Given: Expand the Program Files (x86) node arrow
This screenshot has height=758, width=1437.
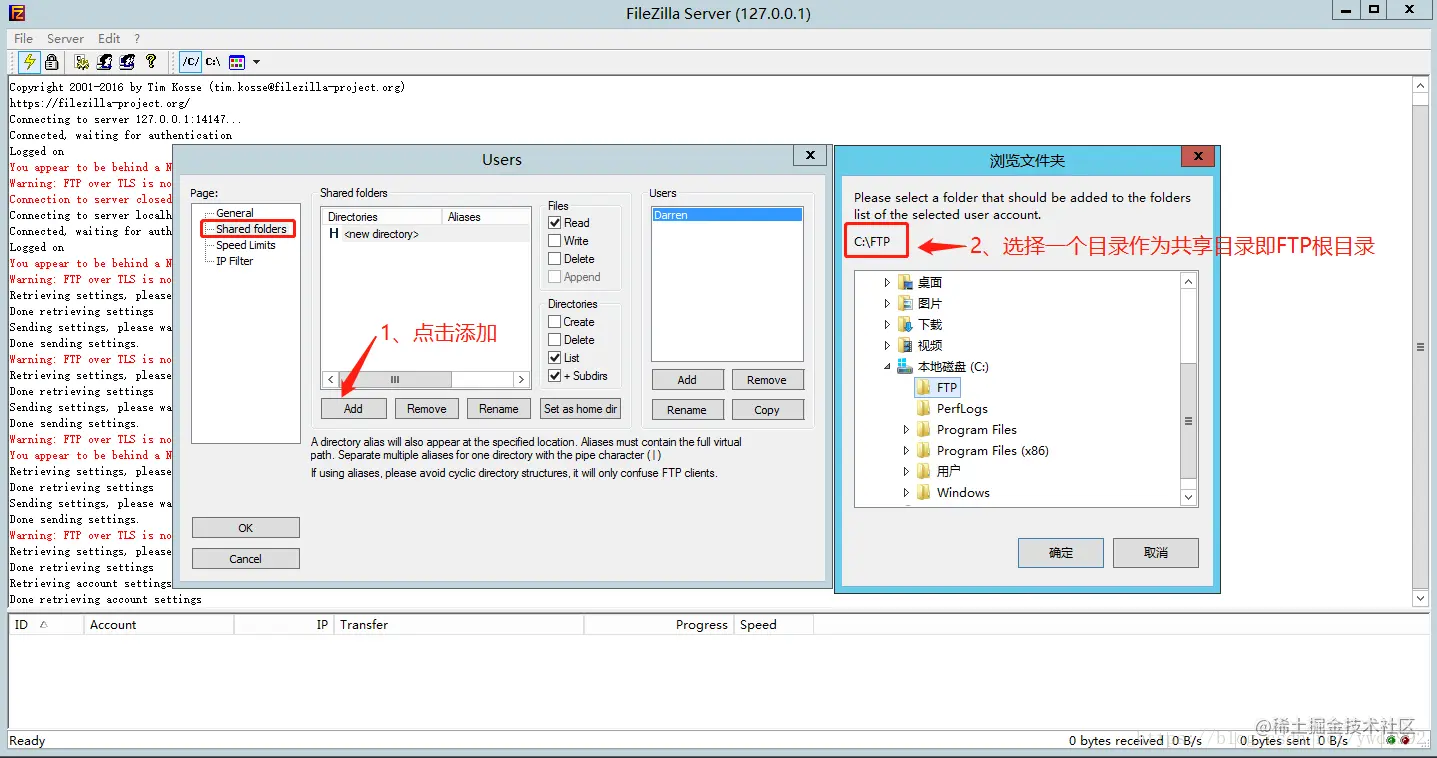Looking at the screenshot, I should (906, 451).
